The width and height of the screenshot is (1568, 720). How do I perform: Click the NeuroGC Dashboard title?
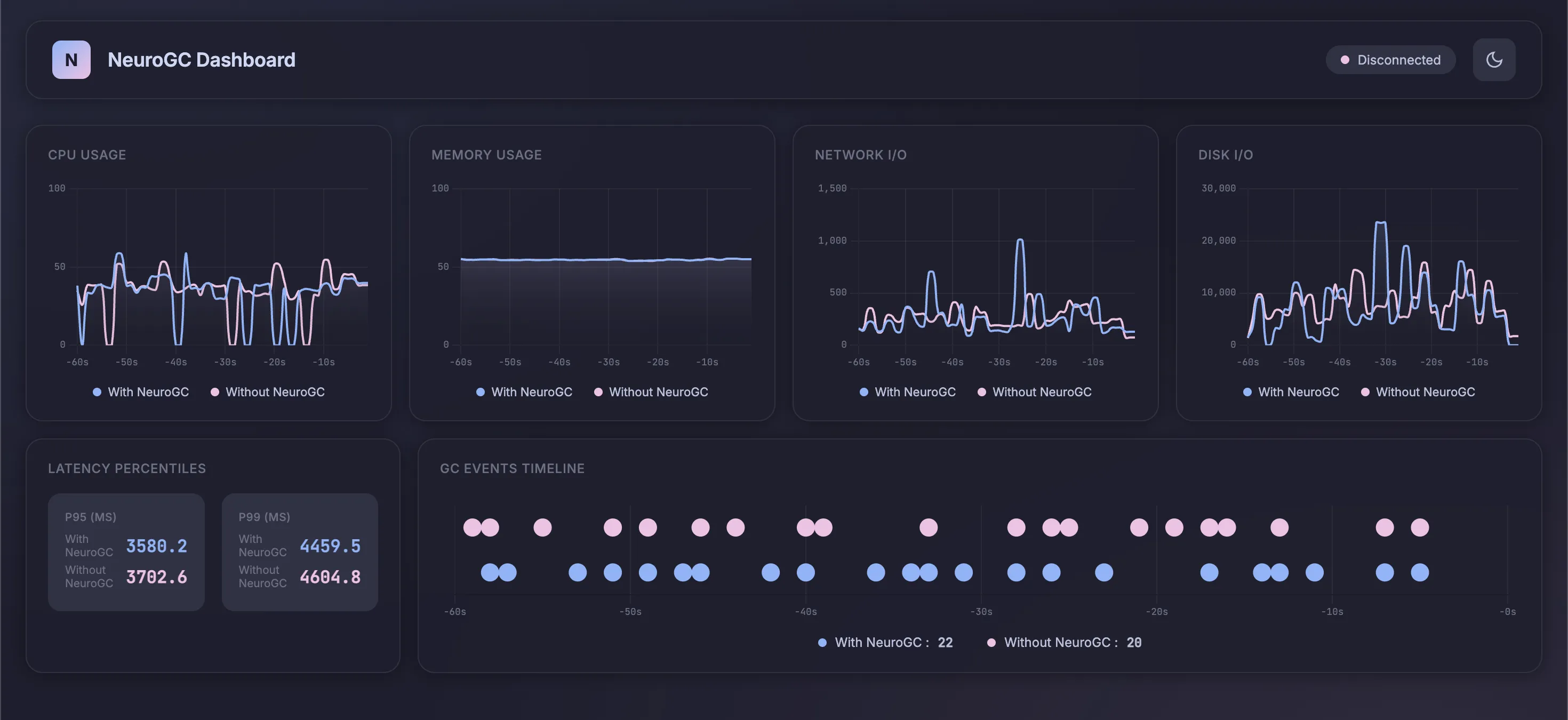[202, 60]
